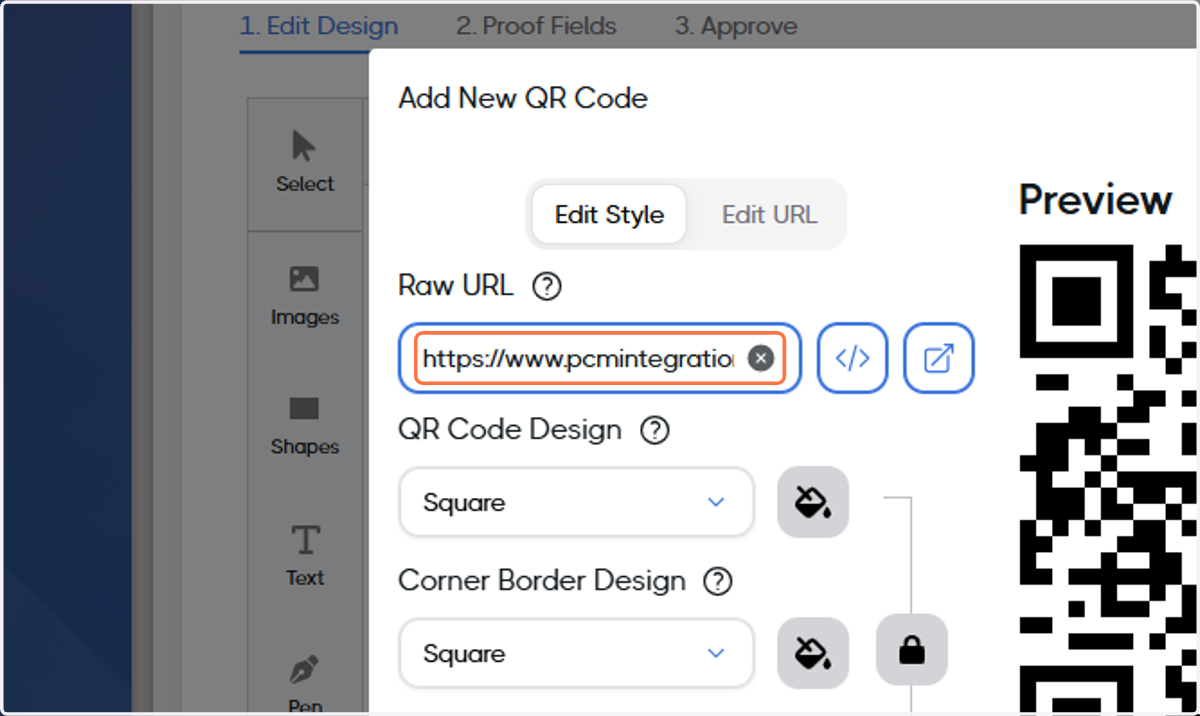Open the Corner Border Design fill color bucket
1200x716 pixels.
point(813,653)
